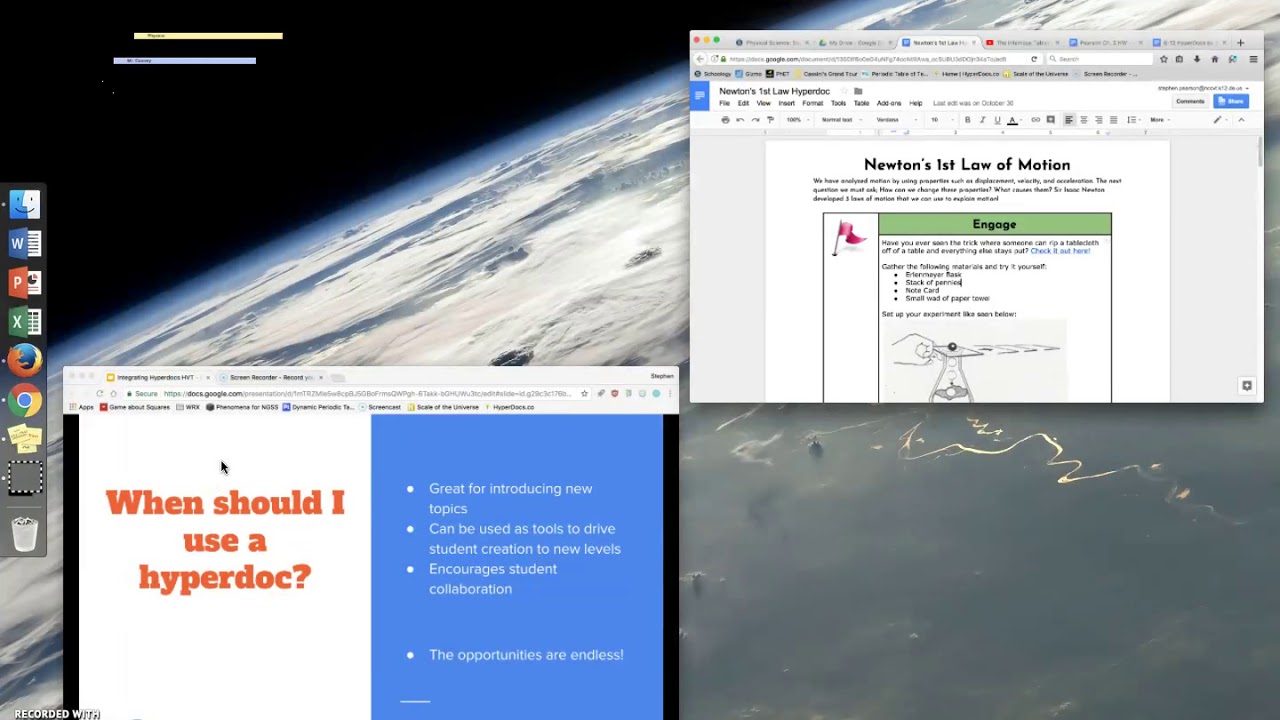Open the Firefox downloads arrow icon

click(1197, 59)
